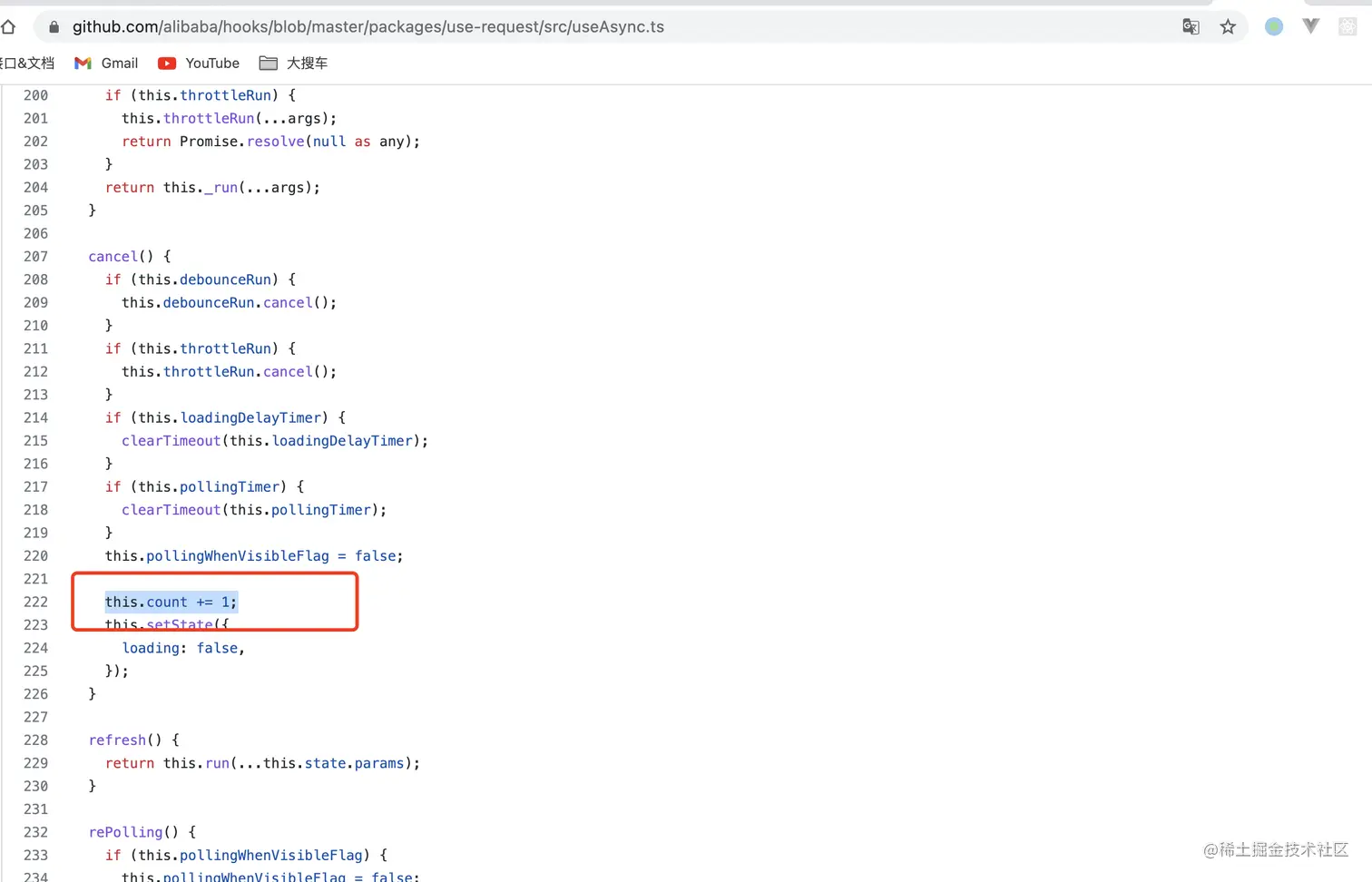
Task: Bookmark this page with the star icon
Action: tap(1228, 27)
